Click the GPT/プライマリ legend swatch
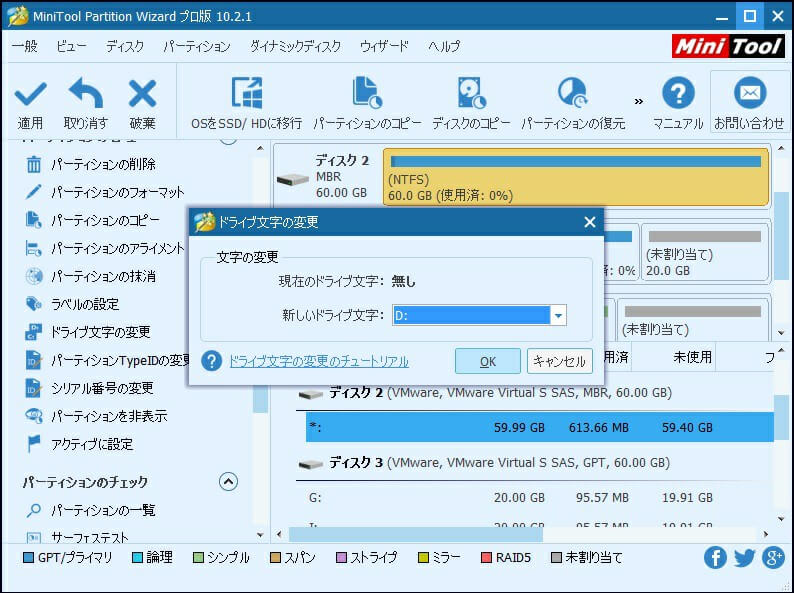This screenshot has width=794, height=593. 28,558
